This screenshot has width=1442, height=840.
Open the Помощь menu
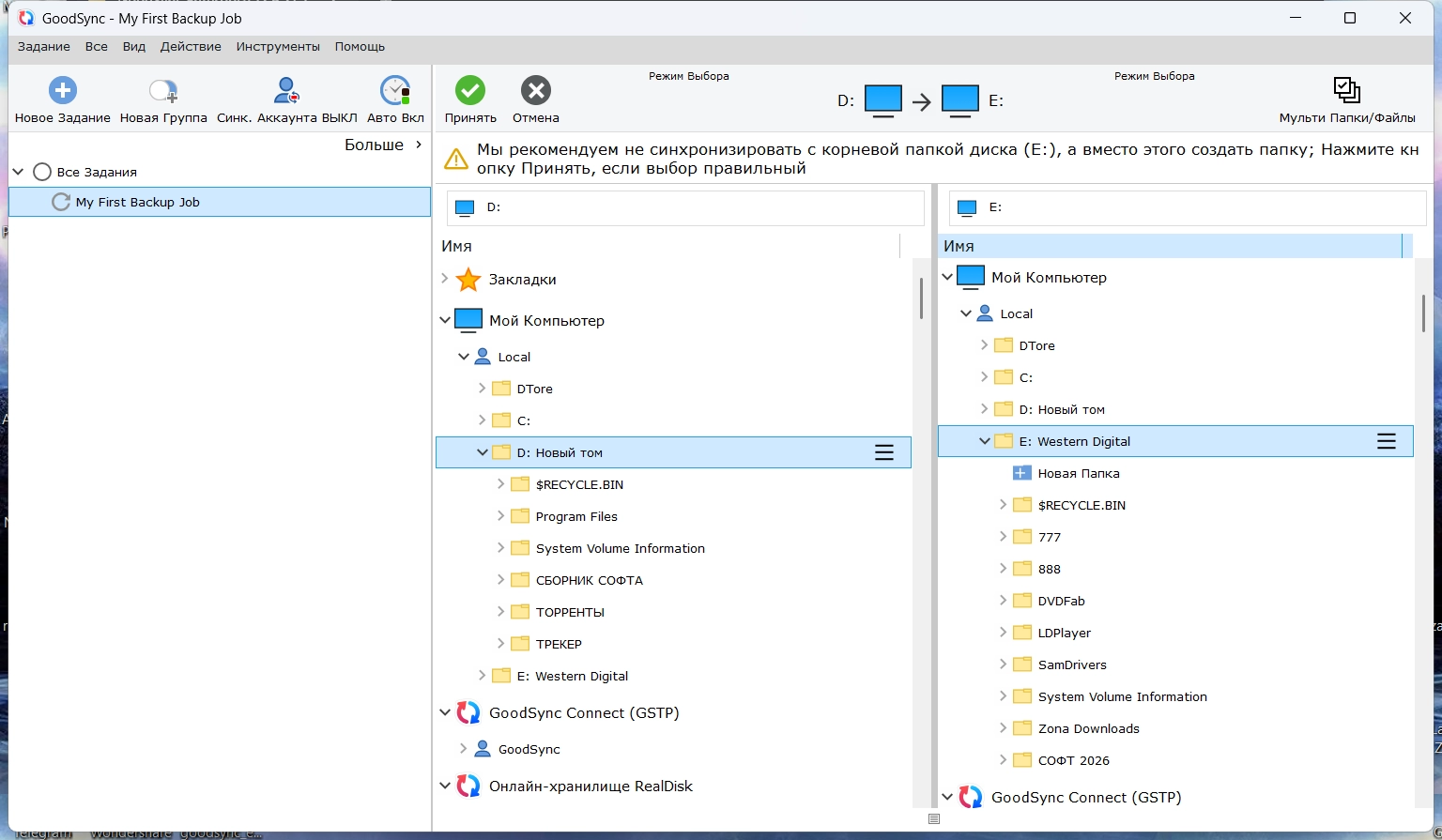[x=360, y=47]
